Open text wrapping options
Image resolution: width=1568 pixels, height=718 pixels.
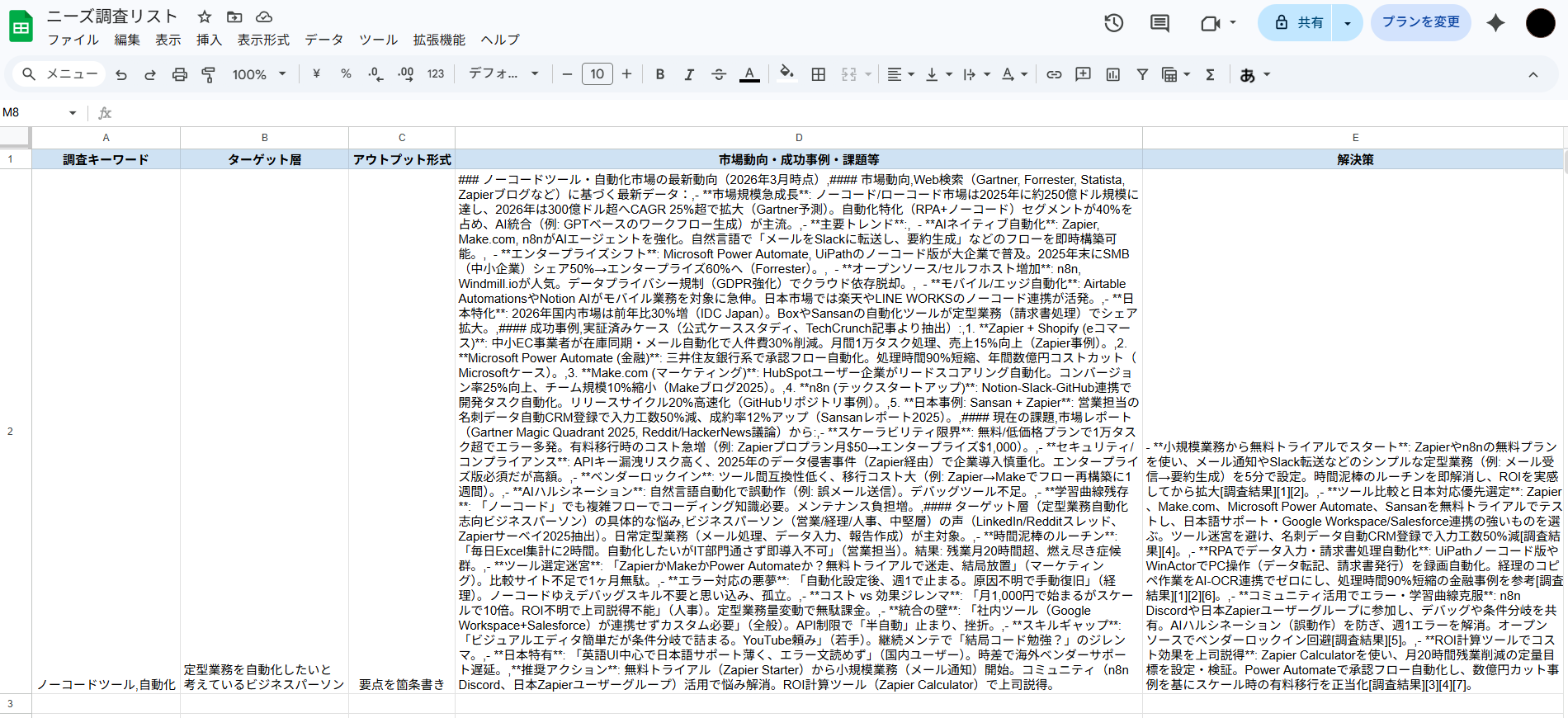(976, 74)
